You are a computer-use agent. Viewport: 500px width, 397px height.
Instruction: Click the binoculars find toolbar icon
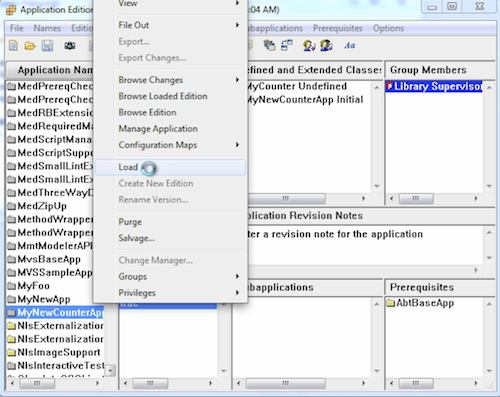[69, 45]
